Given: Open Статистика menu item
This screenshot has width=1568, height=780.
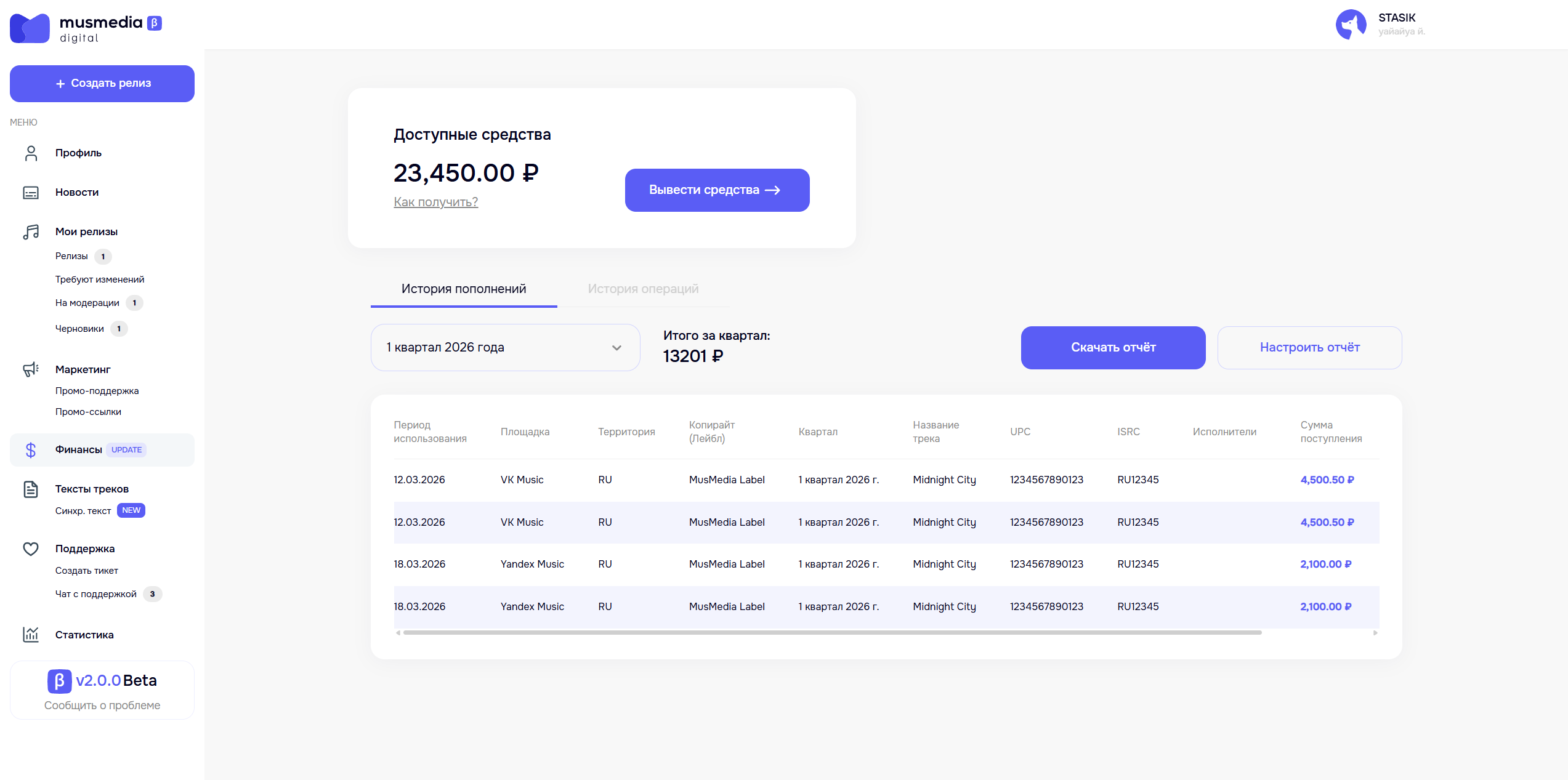Looking at the screenshot, I should [x=84, y=635].
